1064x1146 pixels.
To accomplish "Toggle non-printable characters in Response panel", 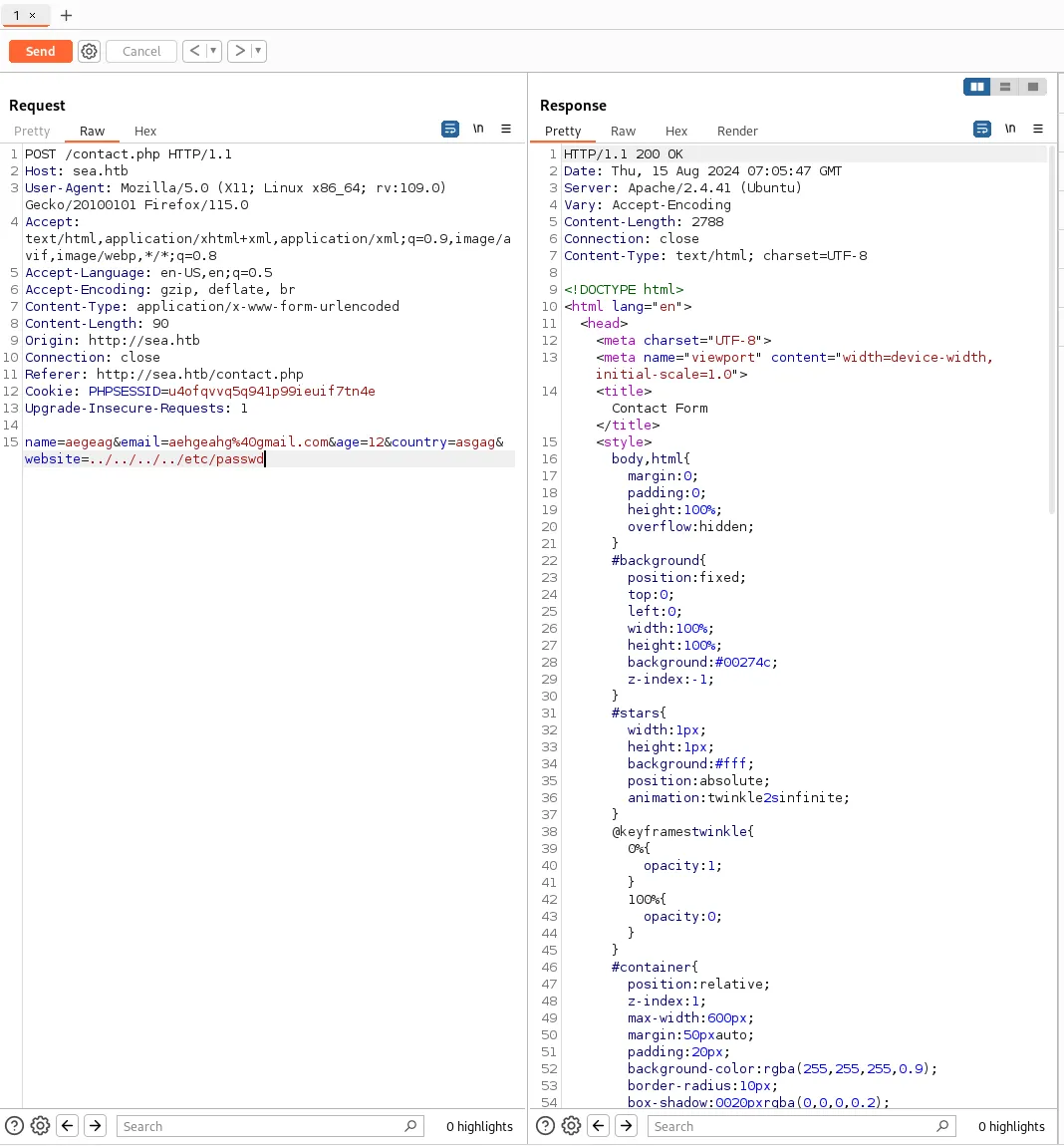I will tap(1010, 129).
